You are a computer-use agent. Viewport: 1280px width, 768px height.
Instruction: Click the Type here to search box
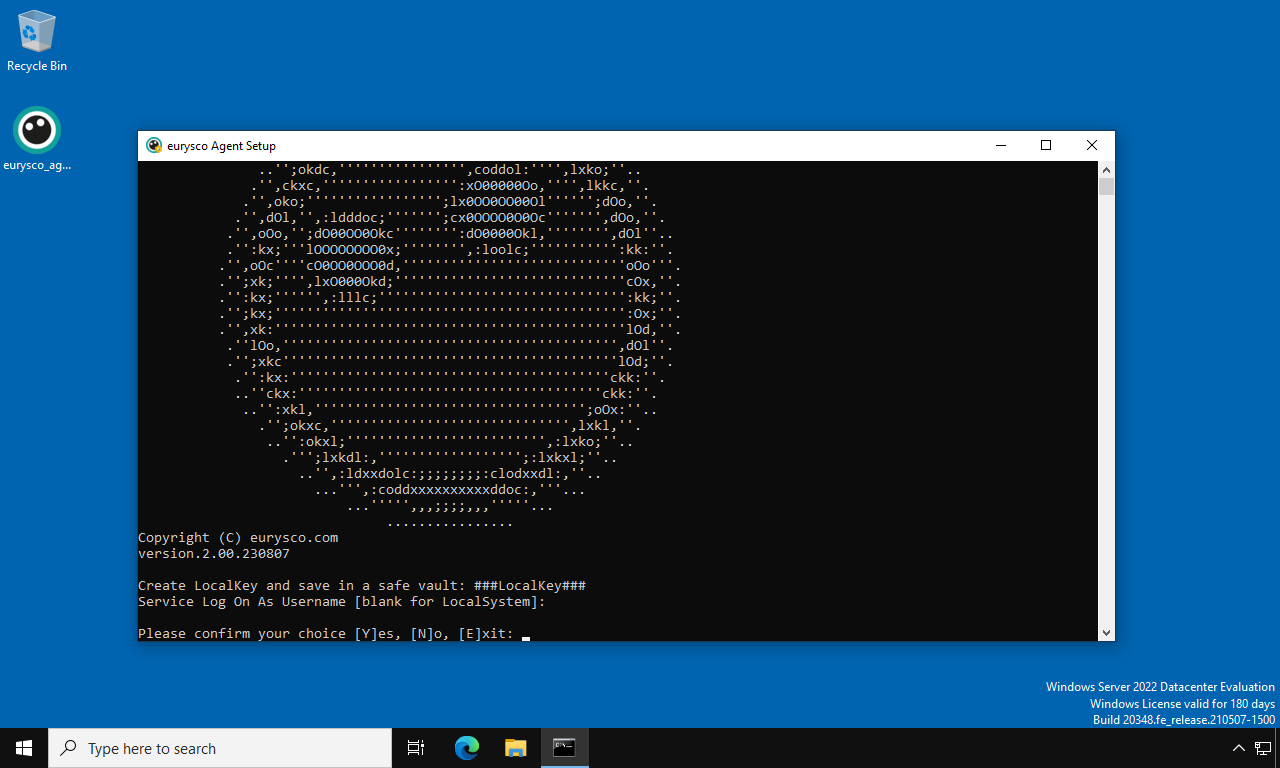coord(220,748)
